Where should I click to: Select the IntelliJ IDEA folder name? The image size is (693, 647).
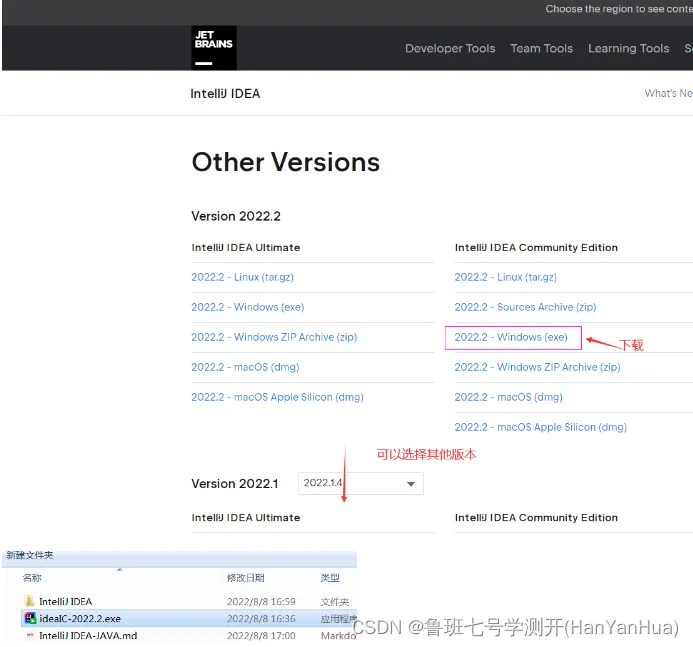(65, 601)
